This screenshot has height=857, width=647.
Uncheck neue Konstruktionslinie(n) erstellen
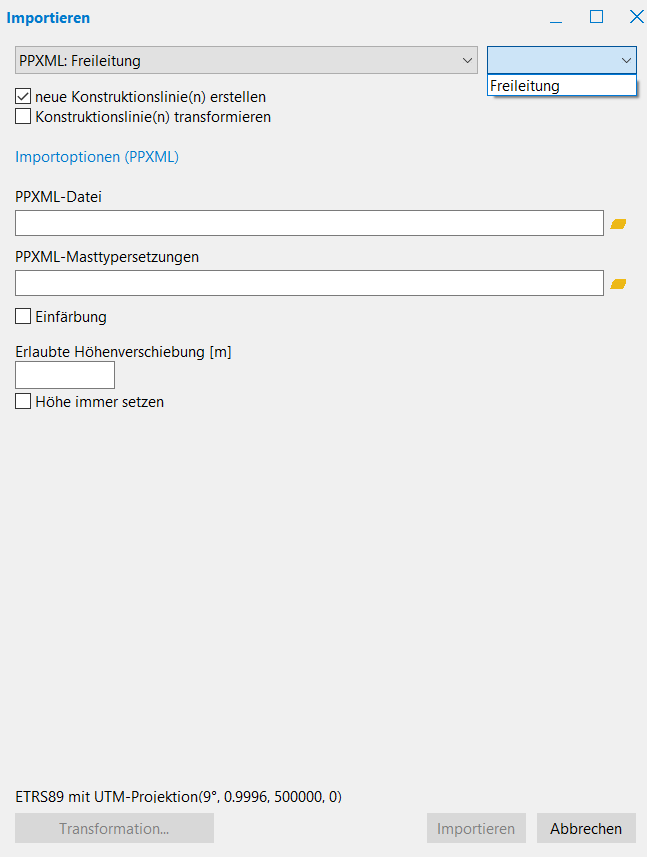click(24, 97)
